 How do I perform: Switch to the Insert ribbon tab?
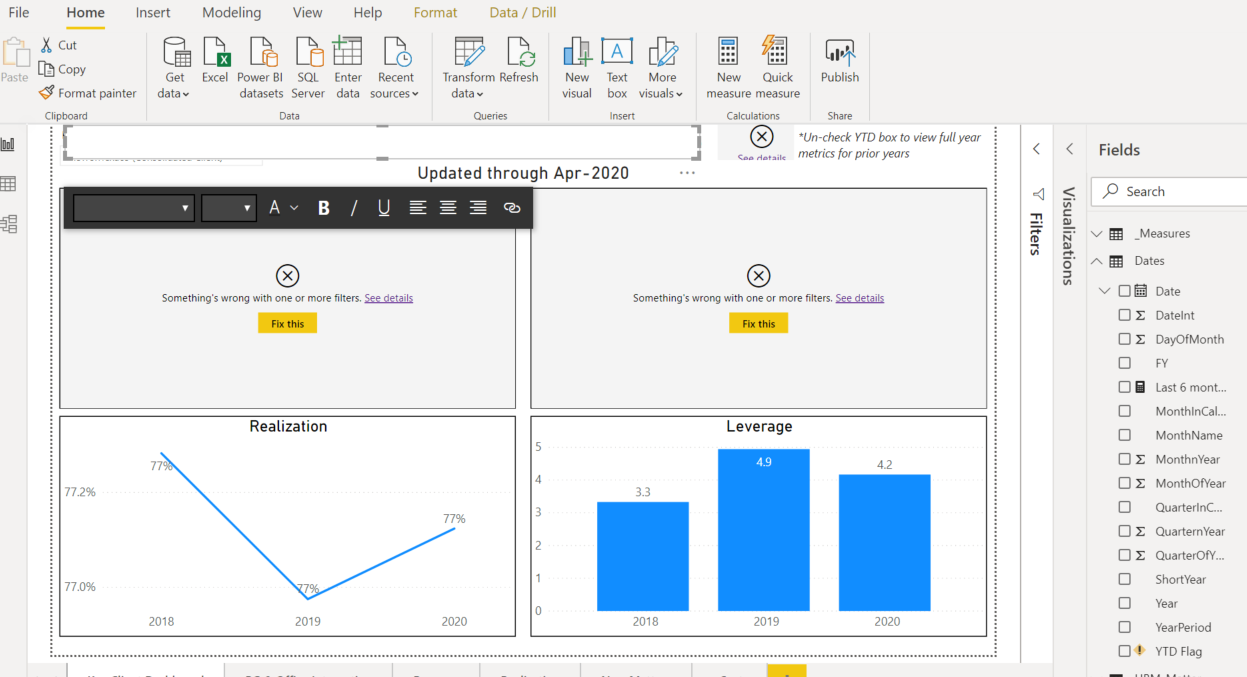[x=153, y=13]
